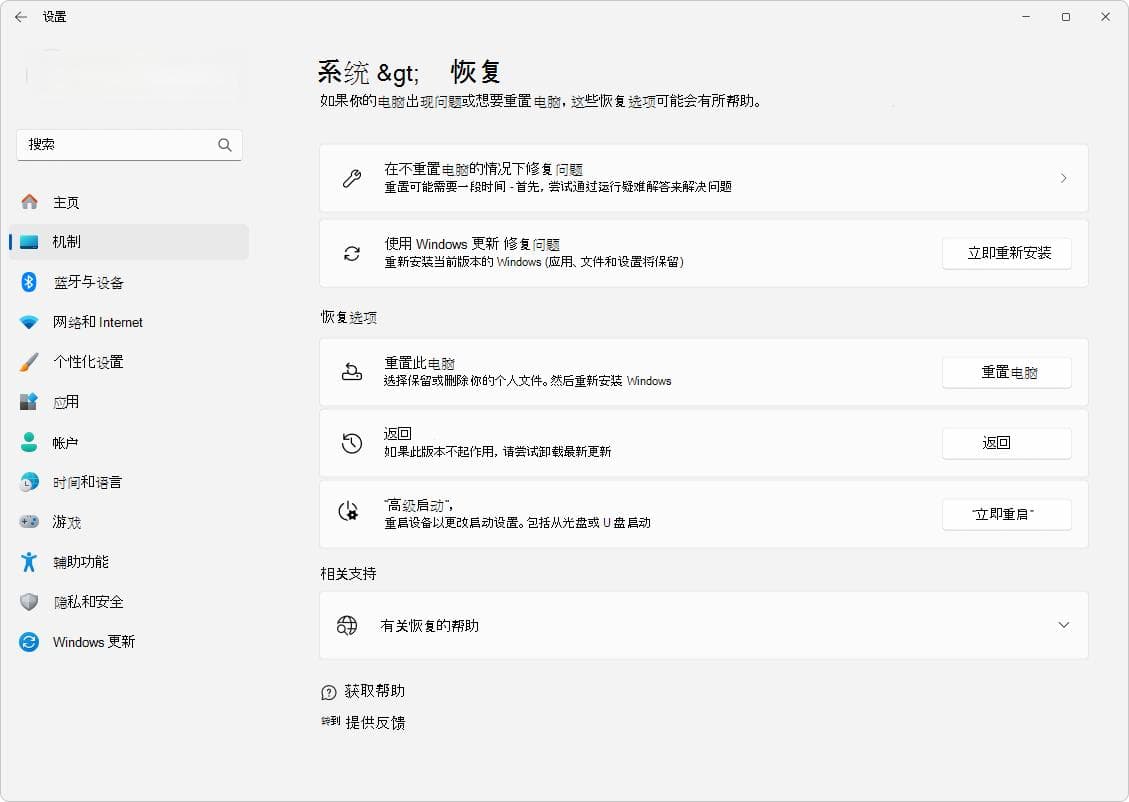Click the clock globe icon for 时间和语言
This screenshot has height=802, width=1129.
(x=29, y=482)
